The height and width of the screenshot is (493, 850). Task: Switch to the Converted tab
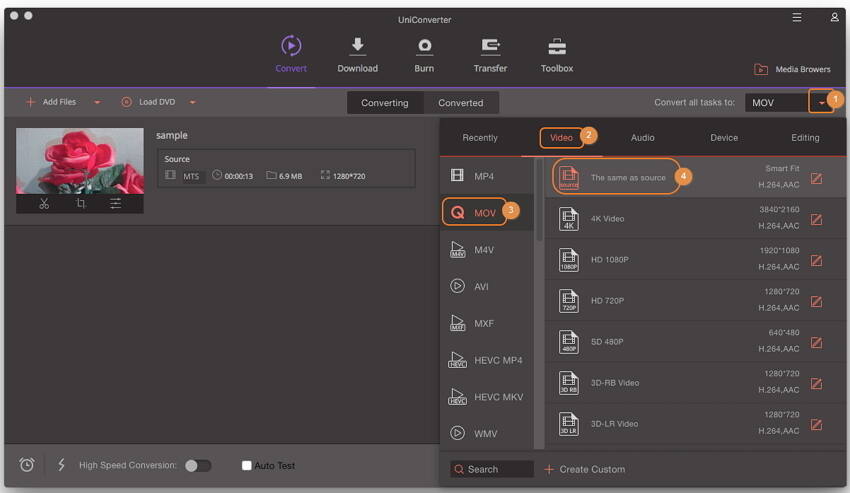click(461, 103)
